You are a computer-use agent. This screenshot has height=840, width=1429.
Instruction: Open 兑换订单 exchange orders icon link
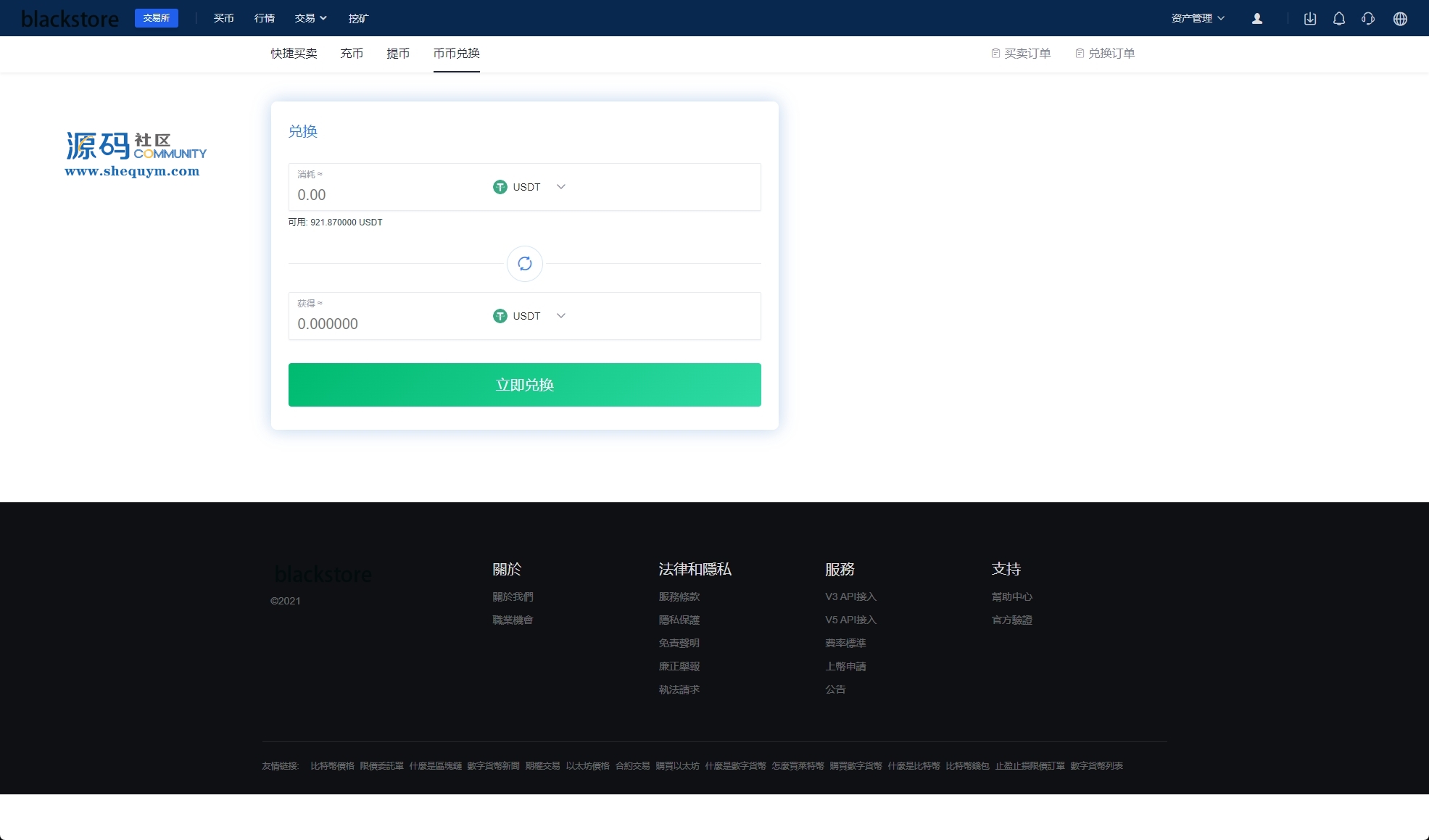[x=1105, y=54]
